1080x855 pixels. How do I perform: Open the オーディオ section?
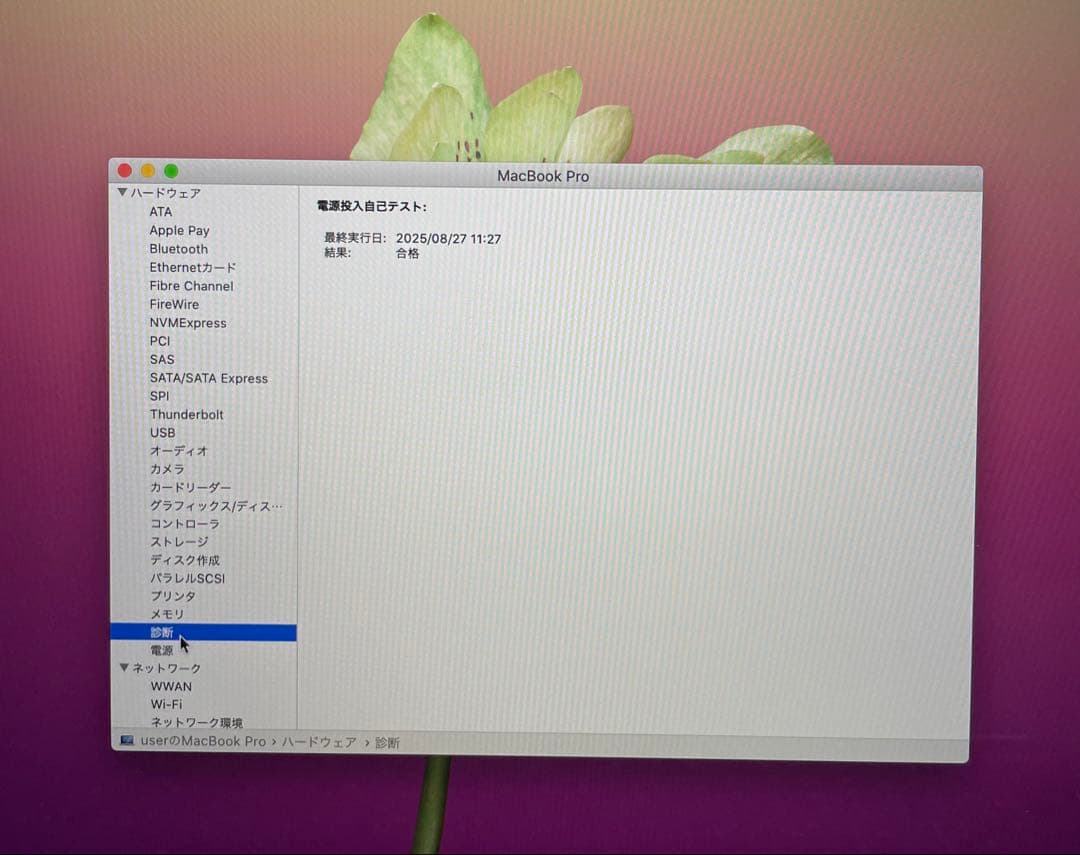(x=177, y=451)
